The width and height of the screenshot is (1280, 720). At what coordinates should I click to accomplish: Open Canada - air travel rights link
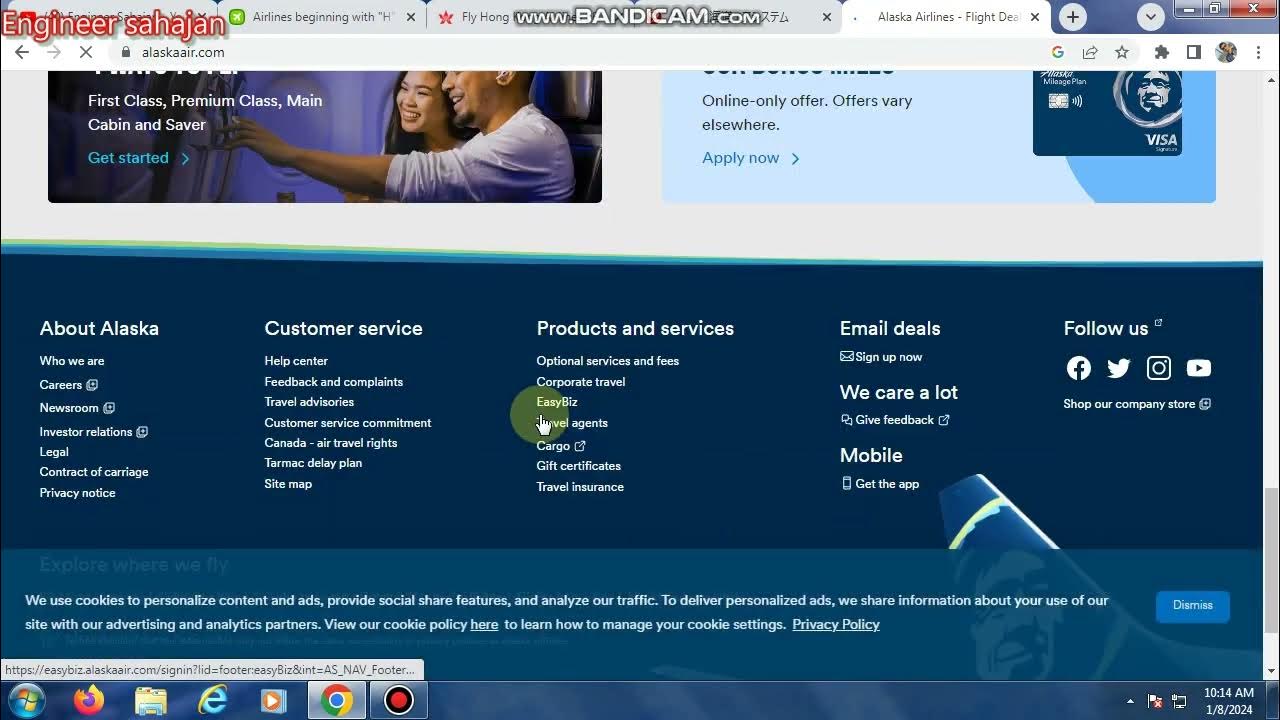tap(331, 443)
